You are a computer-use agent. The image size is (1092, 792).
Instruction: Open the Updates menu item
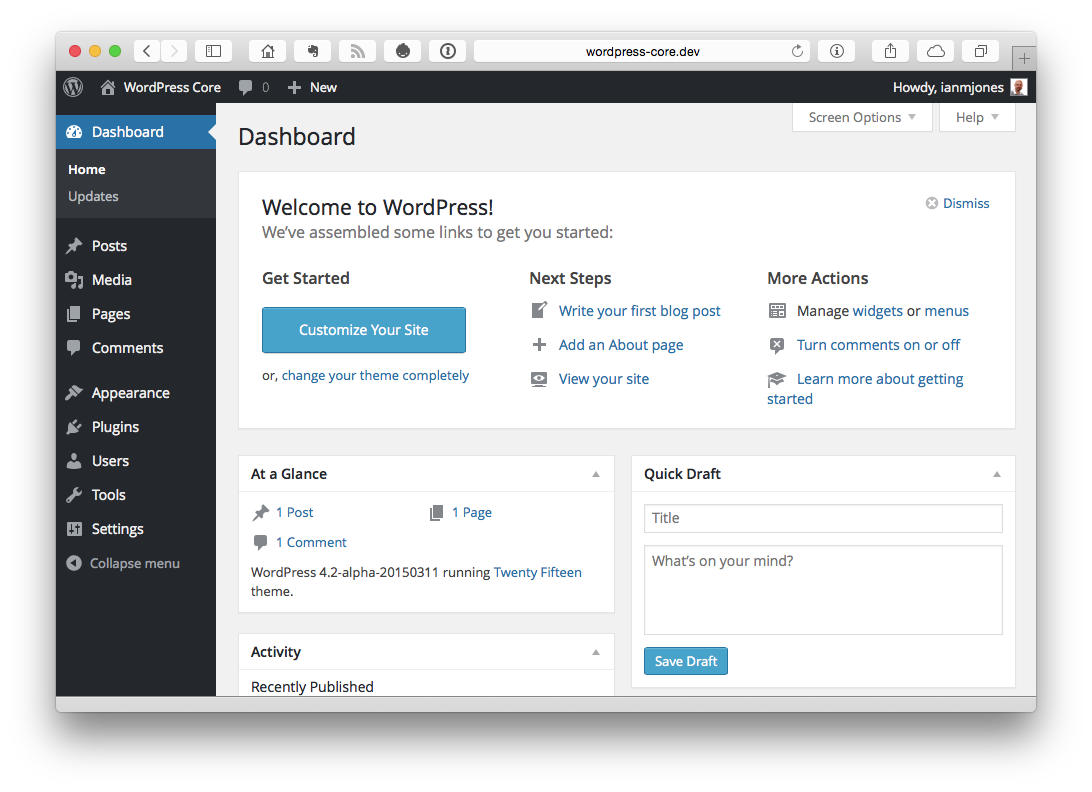pyautogui.click(x=92, y=196)
